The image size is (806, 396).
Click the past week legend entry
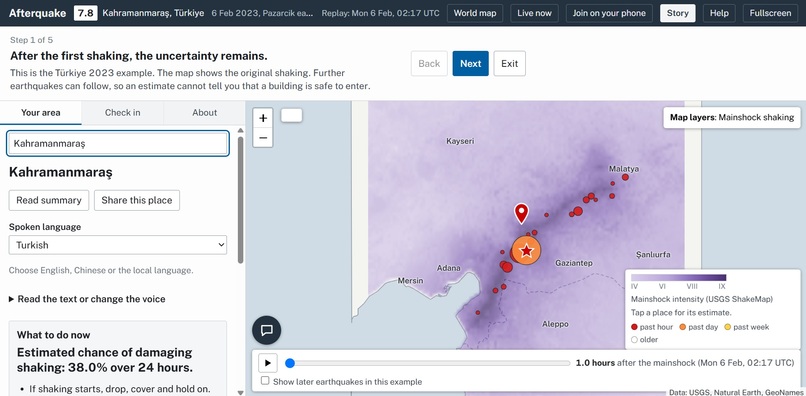point(746,327)
